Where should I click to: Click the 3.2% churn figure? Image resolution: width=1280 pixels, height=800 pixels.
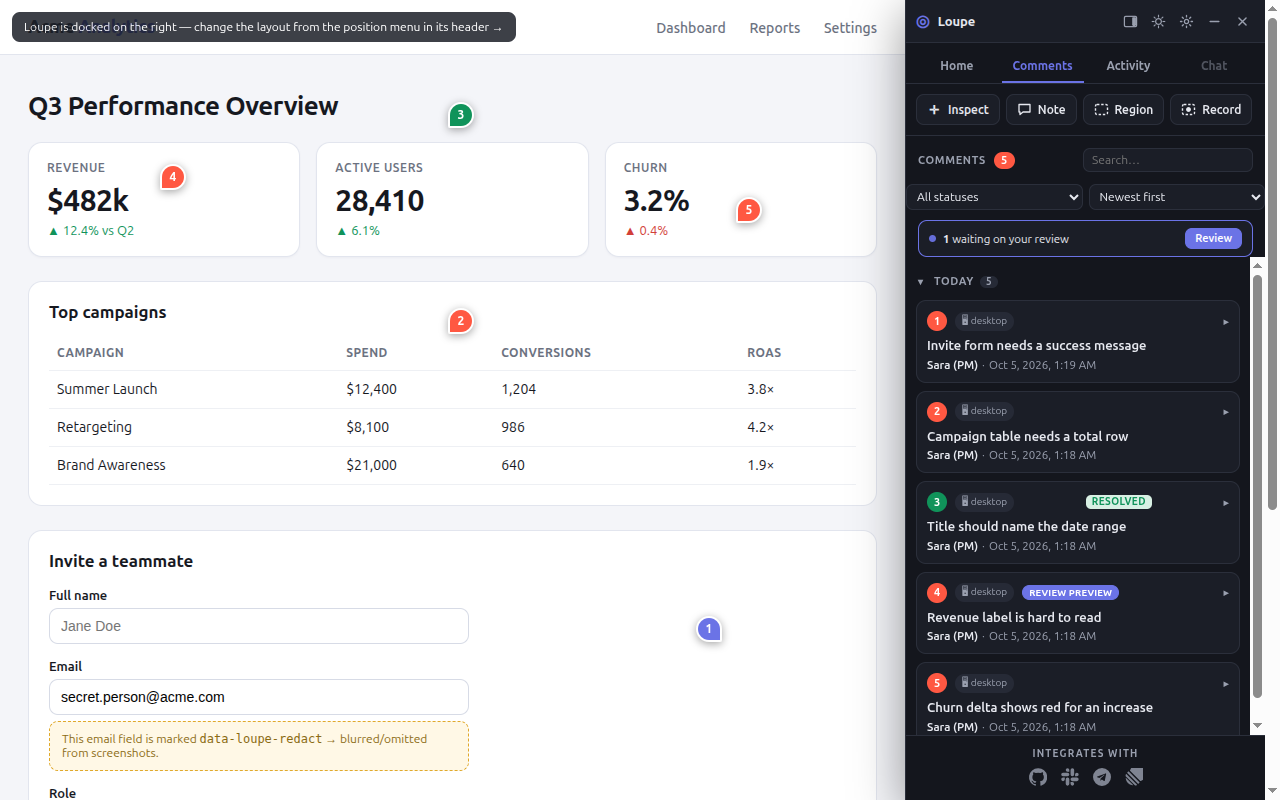(656, 201)
